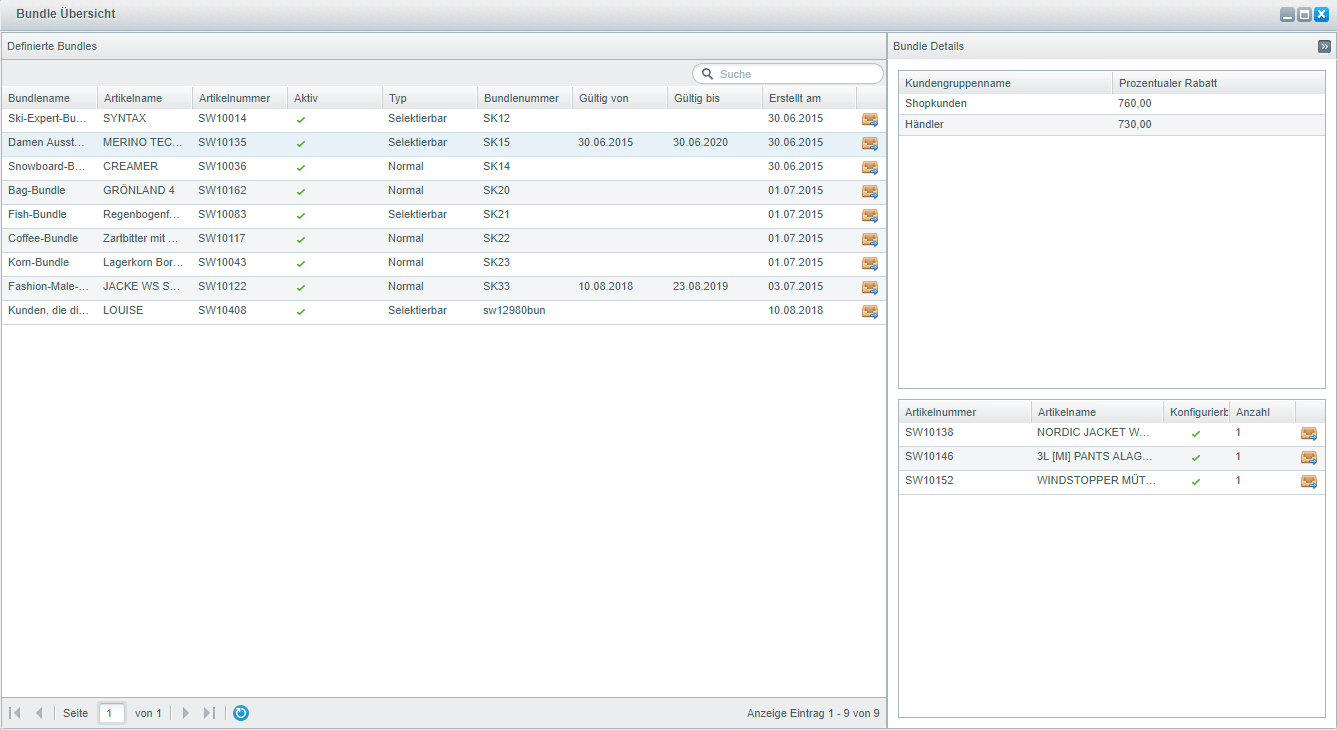Select the Fish-Bundle name cell
Image resolution: width=1337 pixels, height=730 pixels.
(49, 214)
